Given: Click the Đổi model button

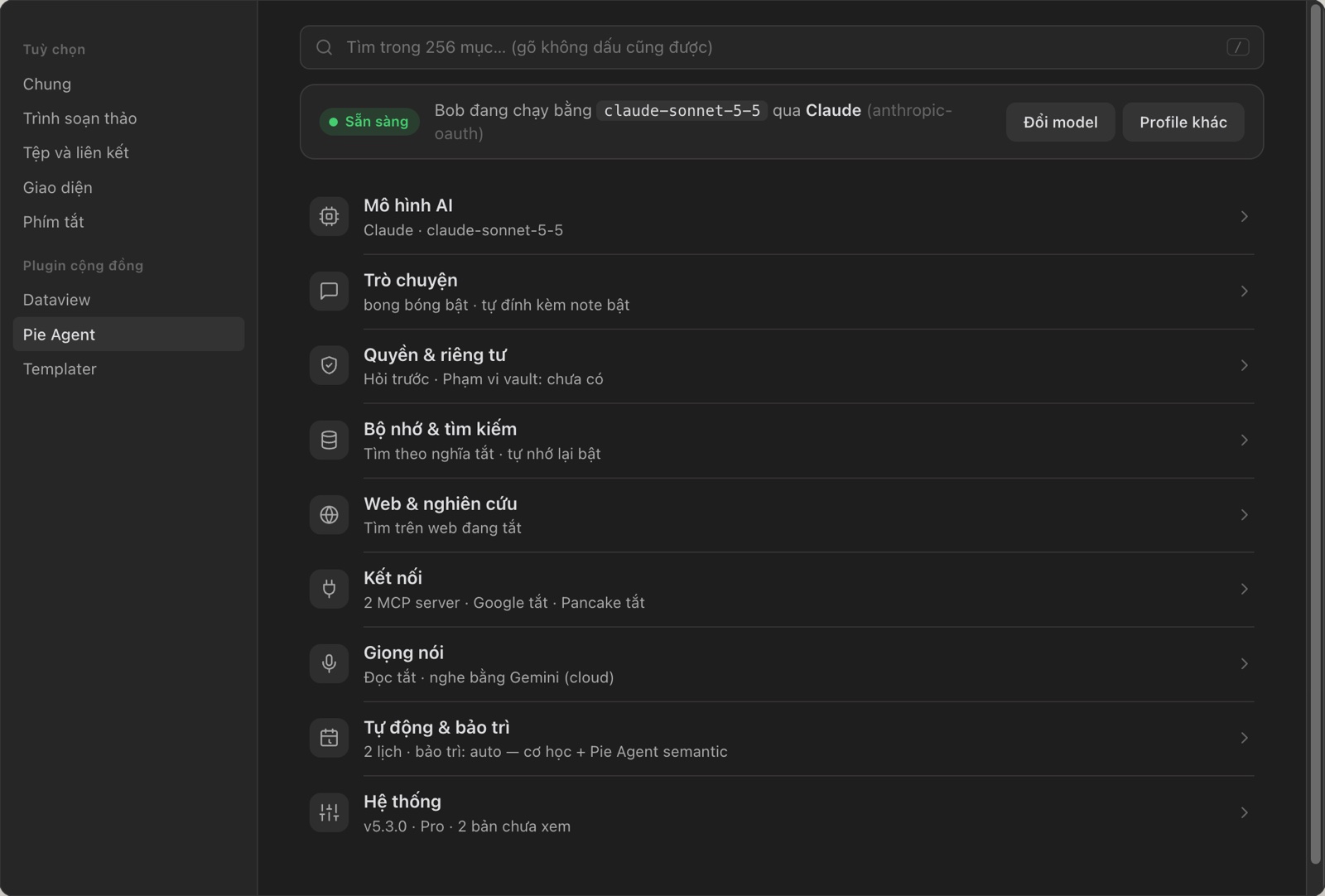Looking at the screenshot, I should [x=1060, y=122].
